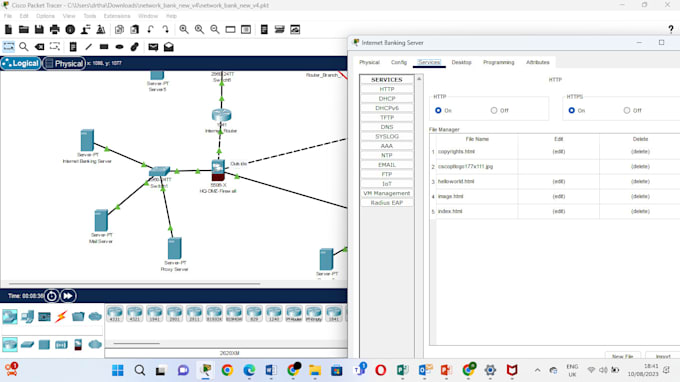The image size is (680, 382).
Task: Select DHCP in the Services list
Action: pos(387,99)
